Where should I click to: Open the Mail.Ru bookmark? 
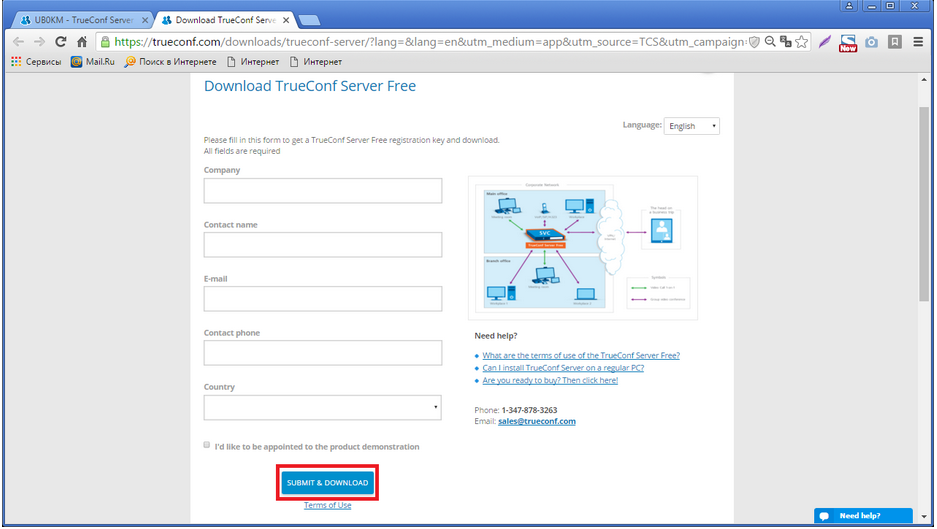tap(93, 62)
